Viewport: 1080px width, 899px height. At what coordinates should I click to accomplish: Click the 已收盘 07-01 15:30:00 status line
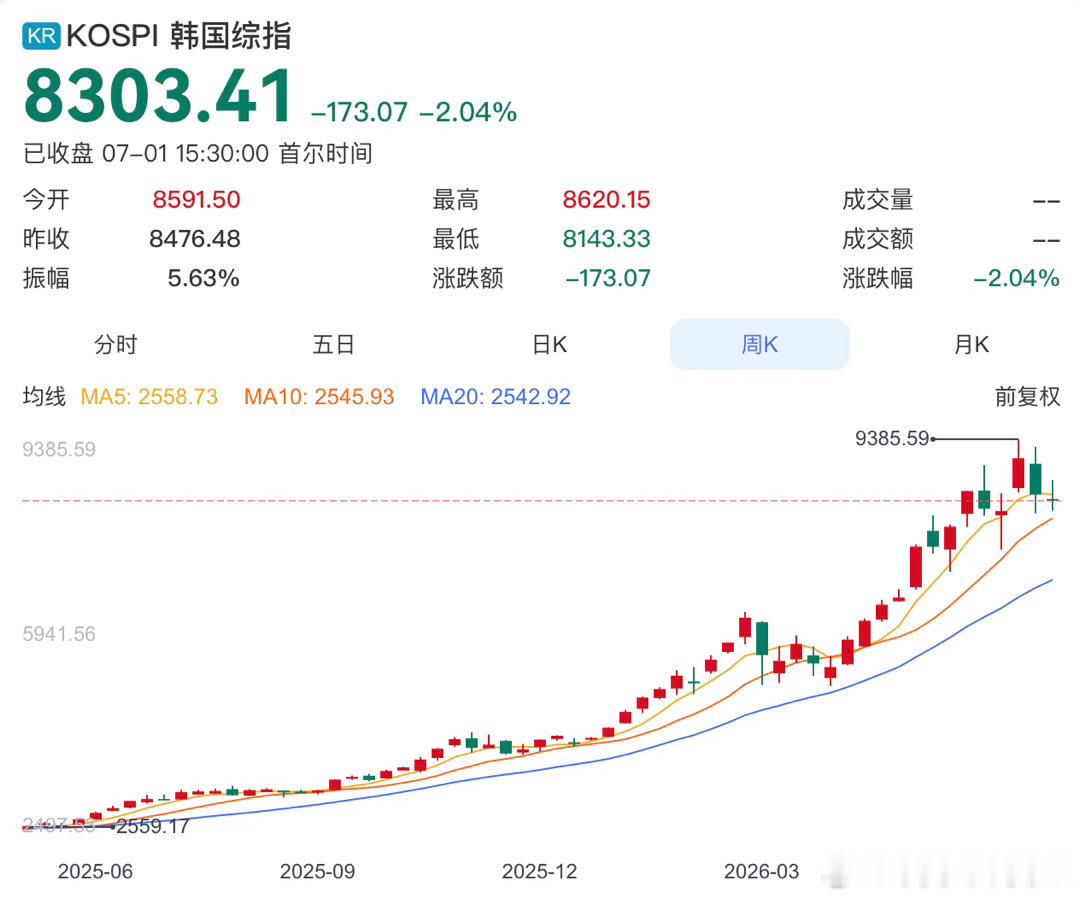[x=198, y=153]
